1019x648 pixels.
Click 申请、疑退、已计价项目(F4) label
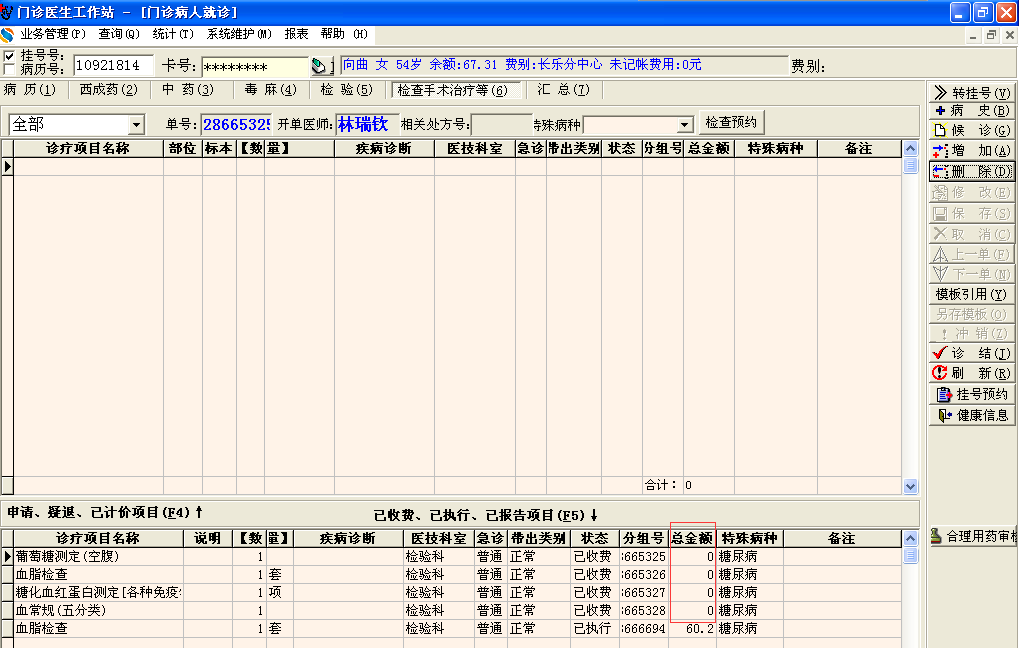tap(105, 512)
